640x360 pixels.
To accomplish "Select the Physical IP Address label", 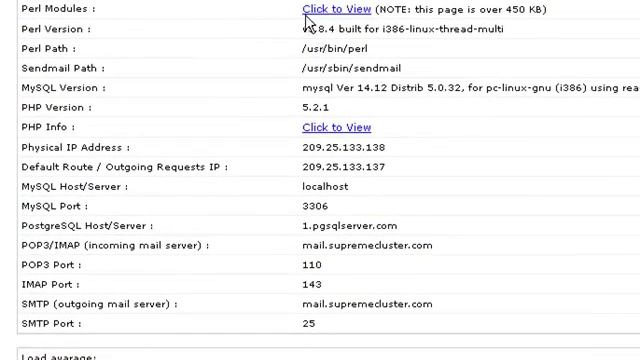I will (76, 148).
